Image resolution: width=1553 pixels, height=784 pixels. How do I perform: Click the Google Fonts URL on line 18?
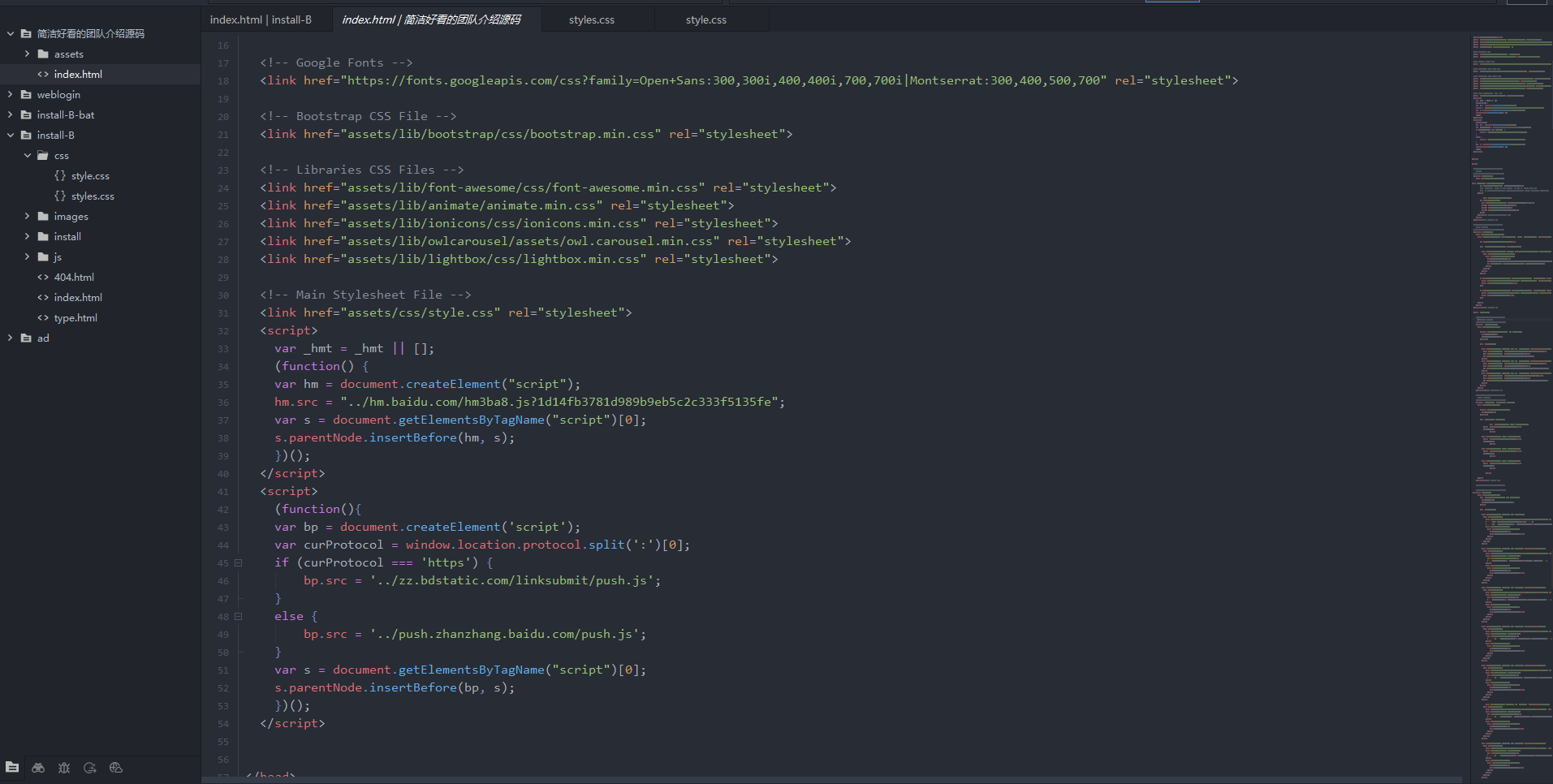pyautogui.click(x=723, y=80)
